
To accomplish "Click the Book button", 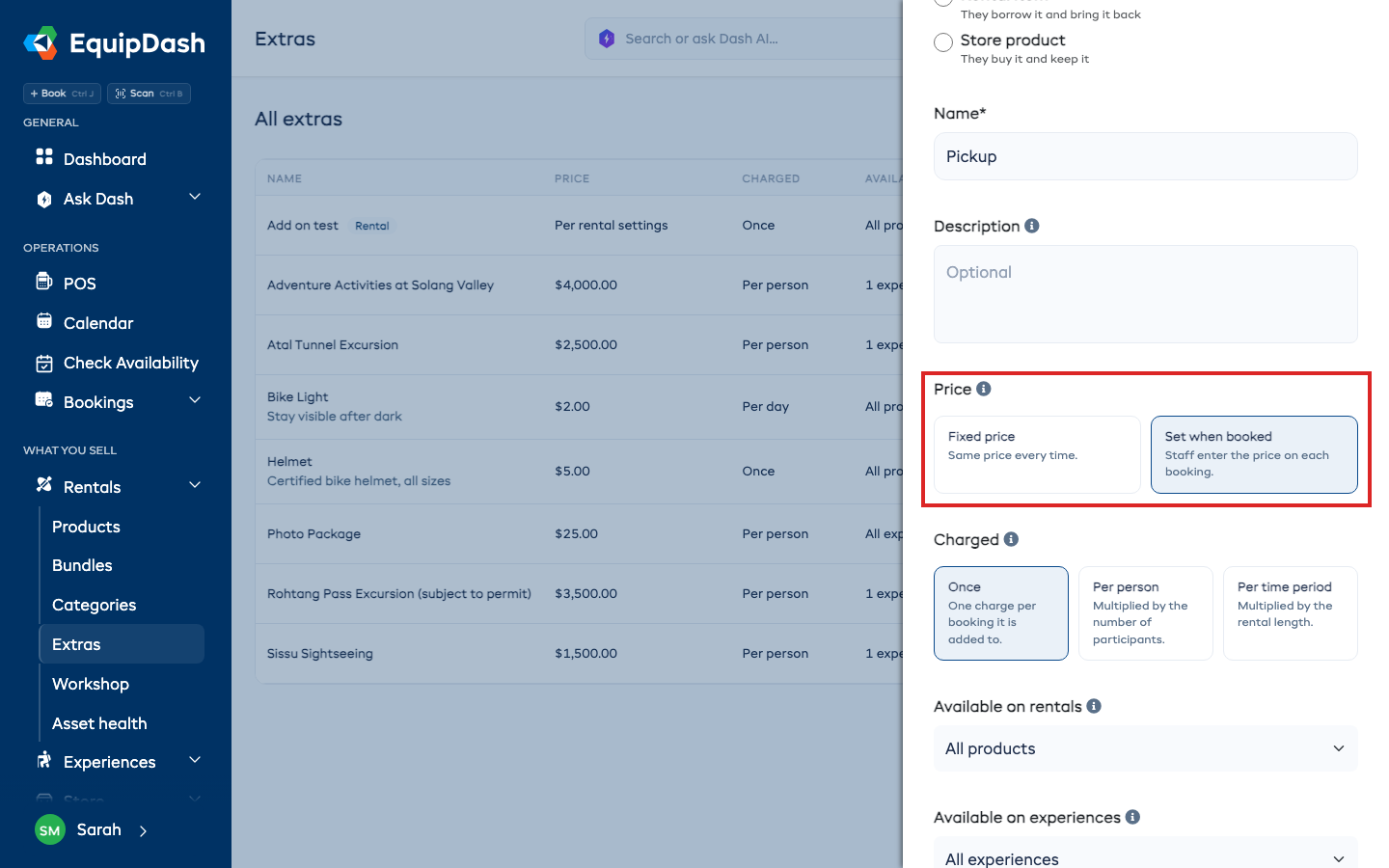I will point(62,94).
